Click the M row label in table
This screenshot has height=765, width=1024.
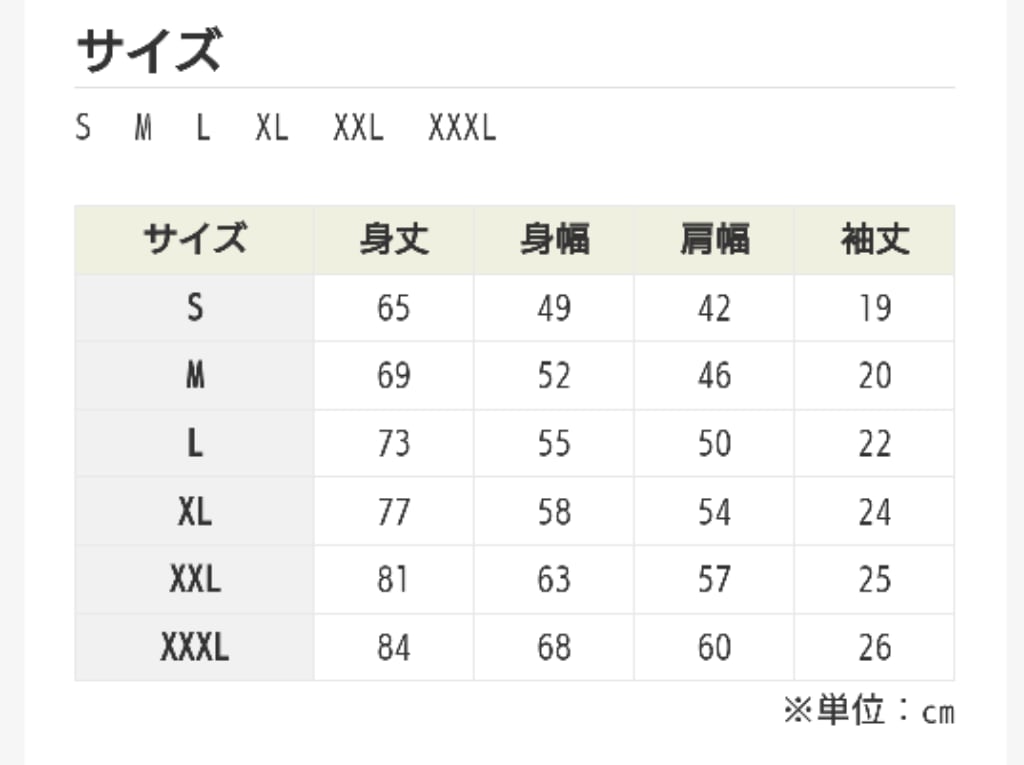(195, 376)
